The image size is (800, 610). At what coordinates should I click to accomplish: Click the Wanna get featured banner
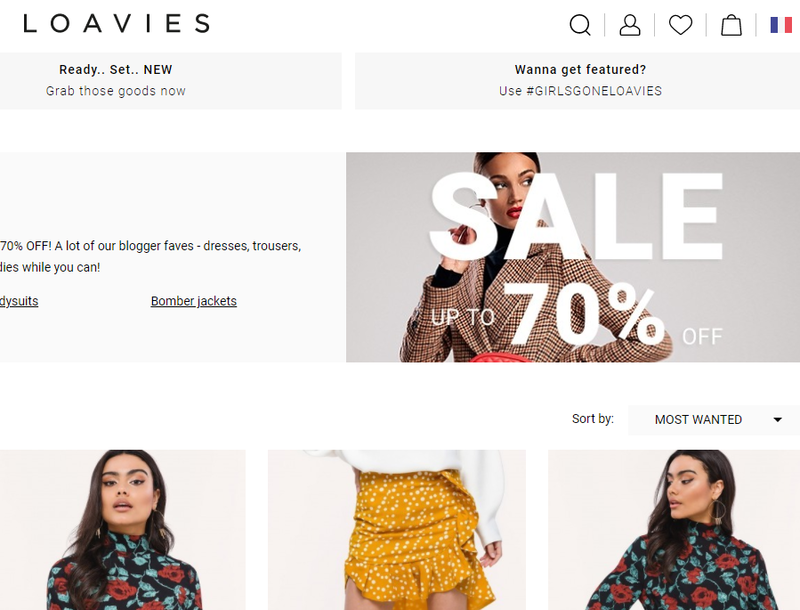coord(578,81)
